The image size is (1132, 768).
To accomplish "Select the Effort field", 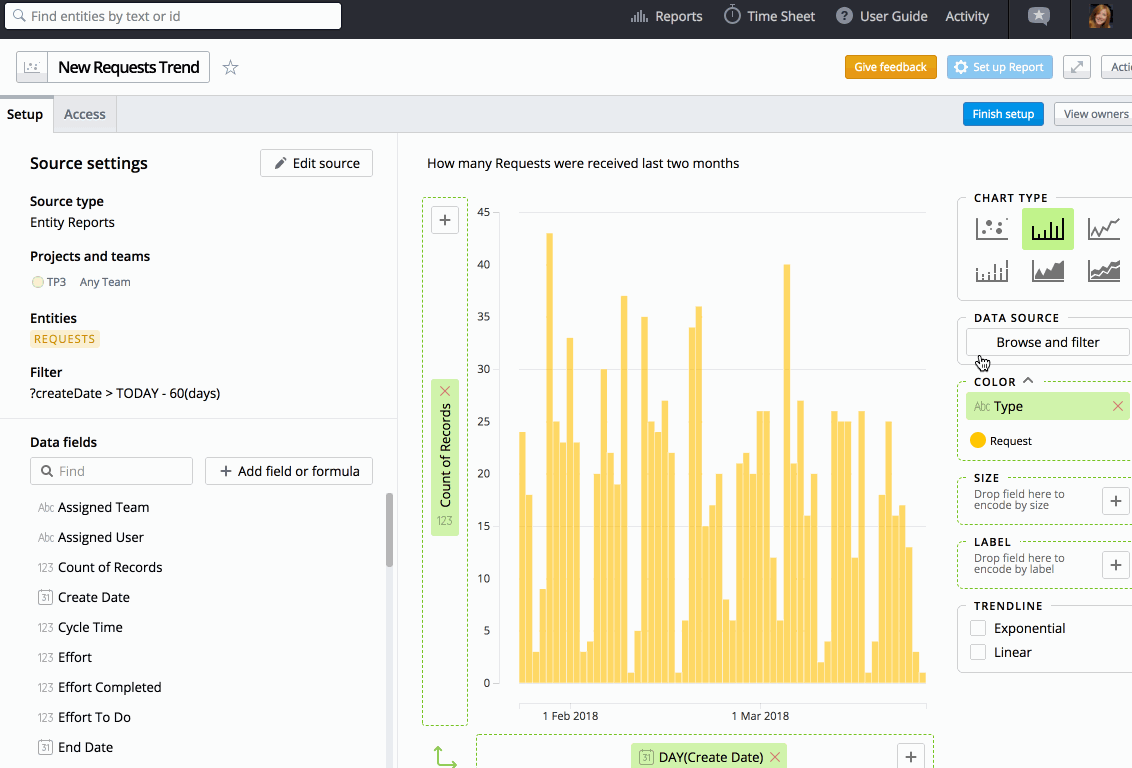I will pos(74,657).
